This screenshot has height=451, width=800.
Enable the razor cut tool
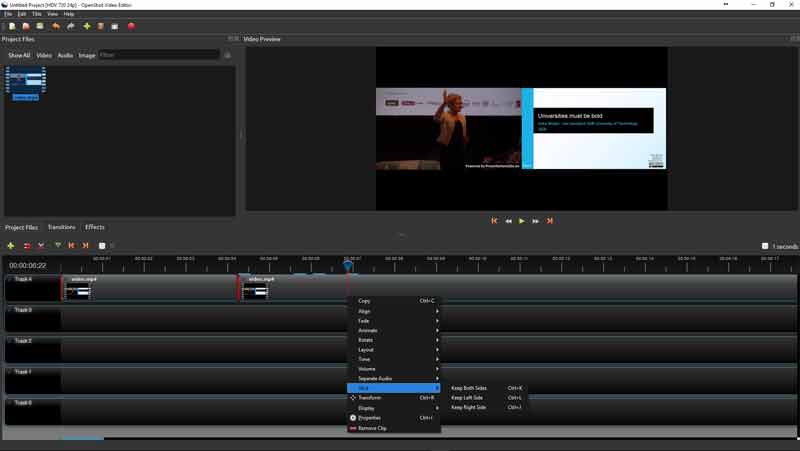pos(41,245)
